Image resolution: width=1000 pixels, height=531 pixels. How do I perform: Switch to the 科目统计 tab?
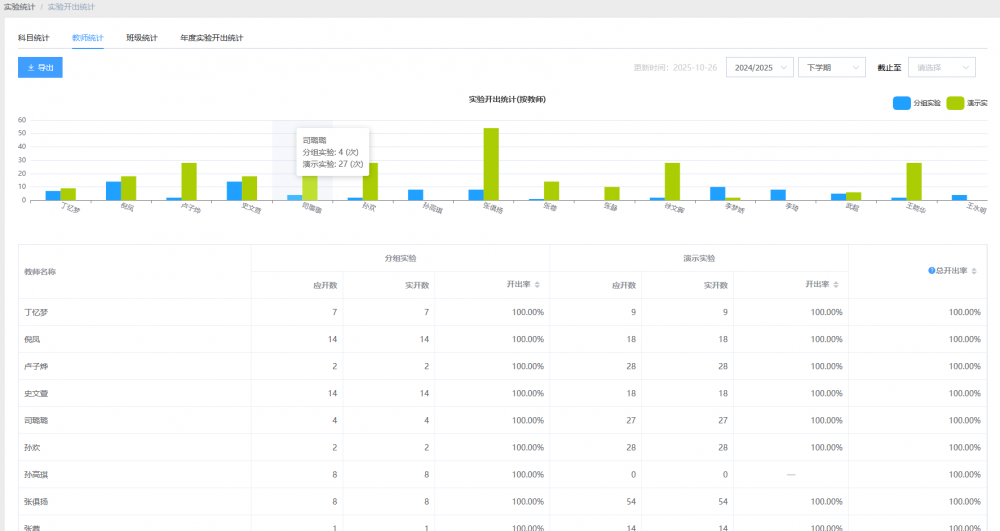(x=33, y=38)
